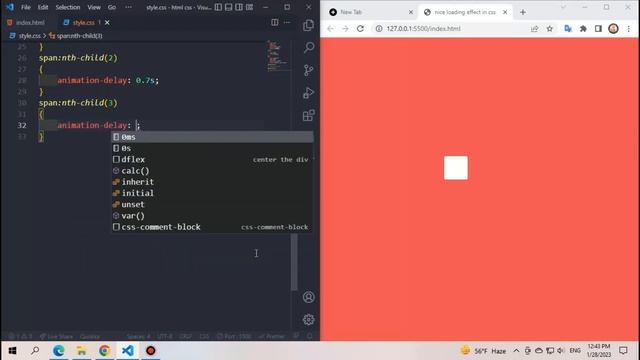Open the Customize Layout icon in title bar
Screen dimensions: 640x360
point(249,7)
